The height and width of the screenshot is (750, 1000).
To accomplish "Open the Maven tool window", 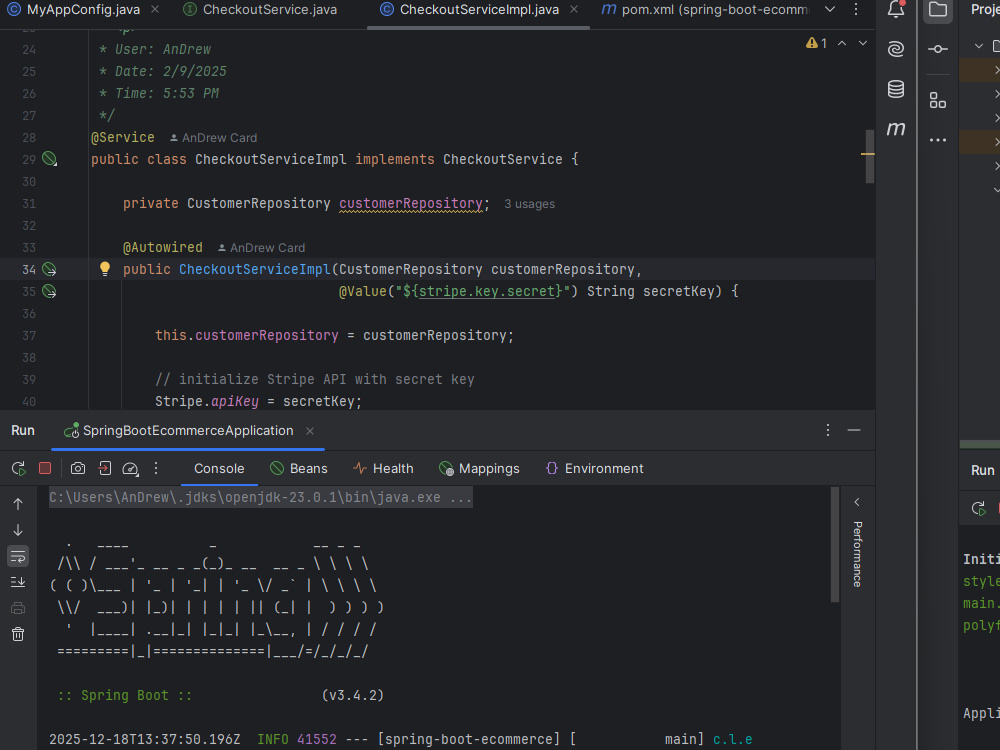I will point(895,129).
